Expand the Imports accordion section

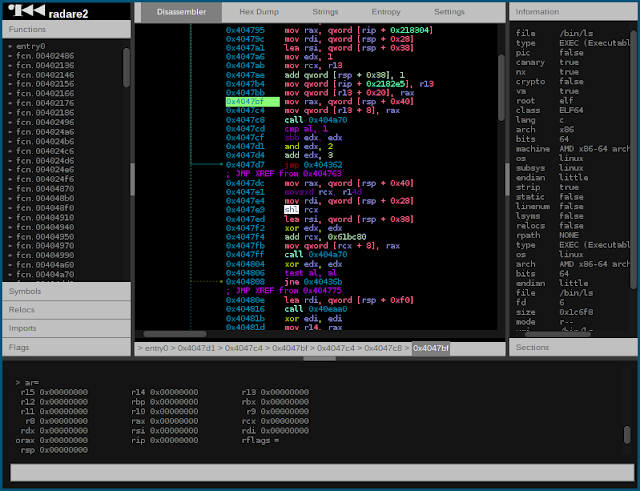pyautogui.click(x=67, y=328)
